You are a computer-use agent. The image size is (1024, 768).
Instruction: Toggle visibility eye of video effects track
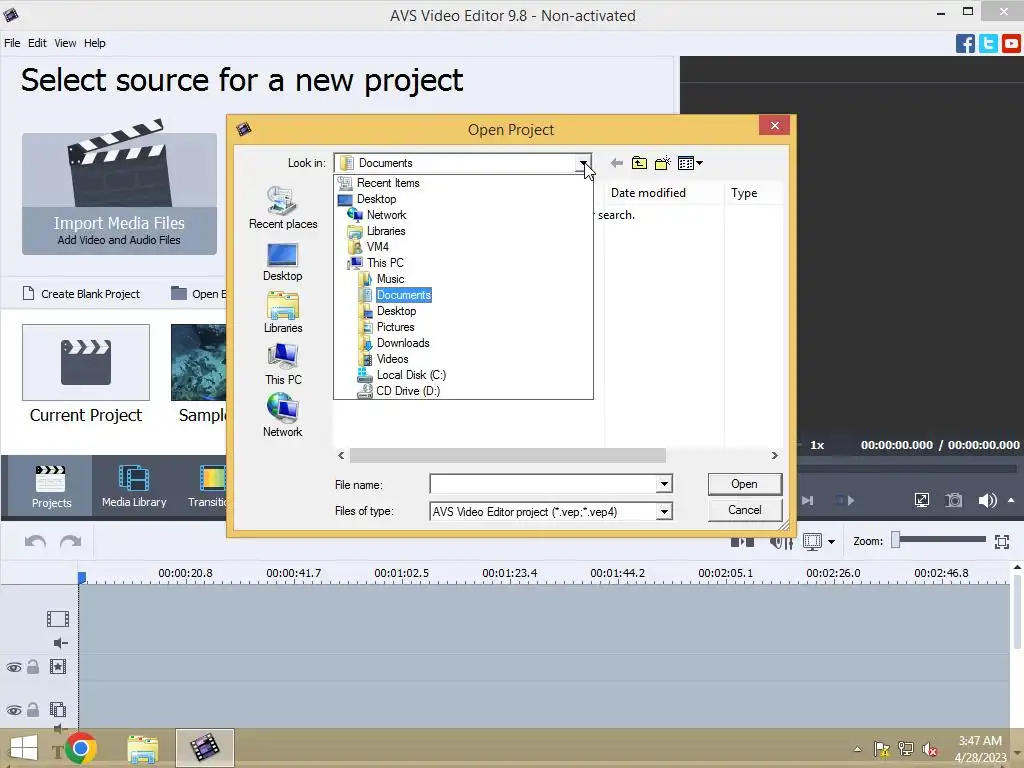pyautogui.click(x=14, y=667)
